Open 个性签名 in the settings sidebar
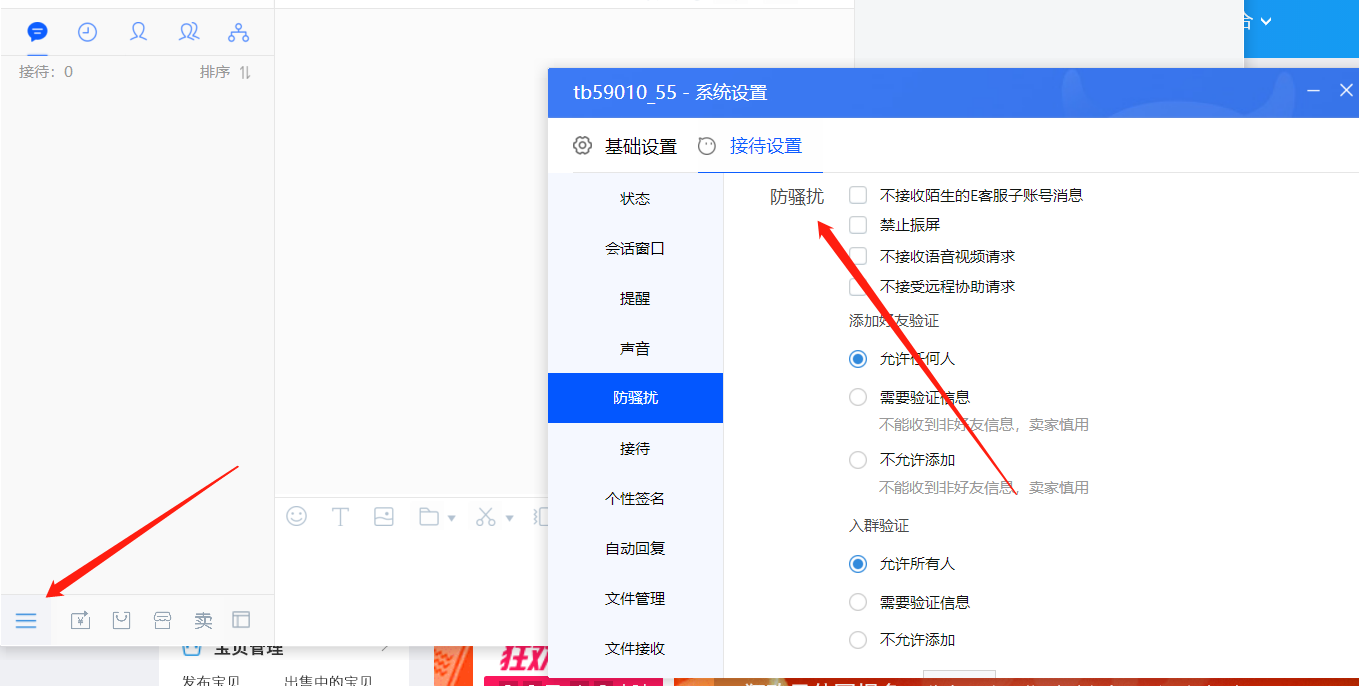 pyautogui.click(x=635, y=498)
